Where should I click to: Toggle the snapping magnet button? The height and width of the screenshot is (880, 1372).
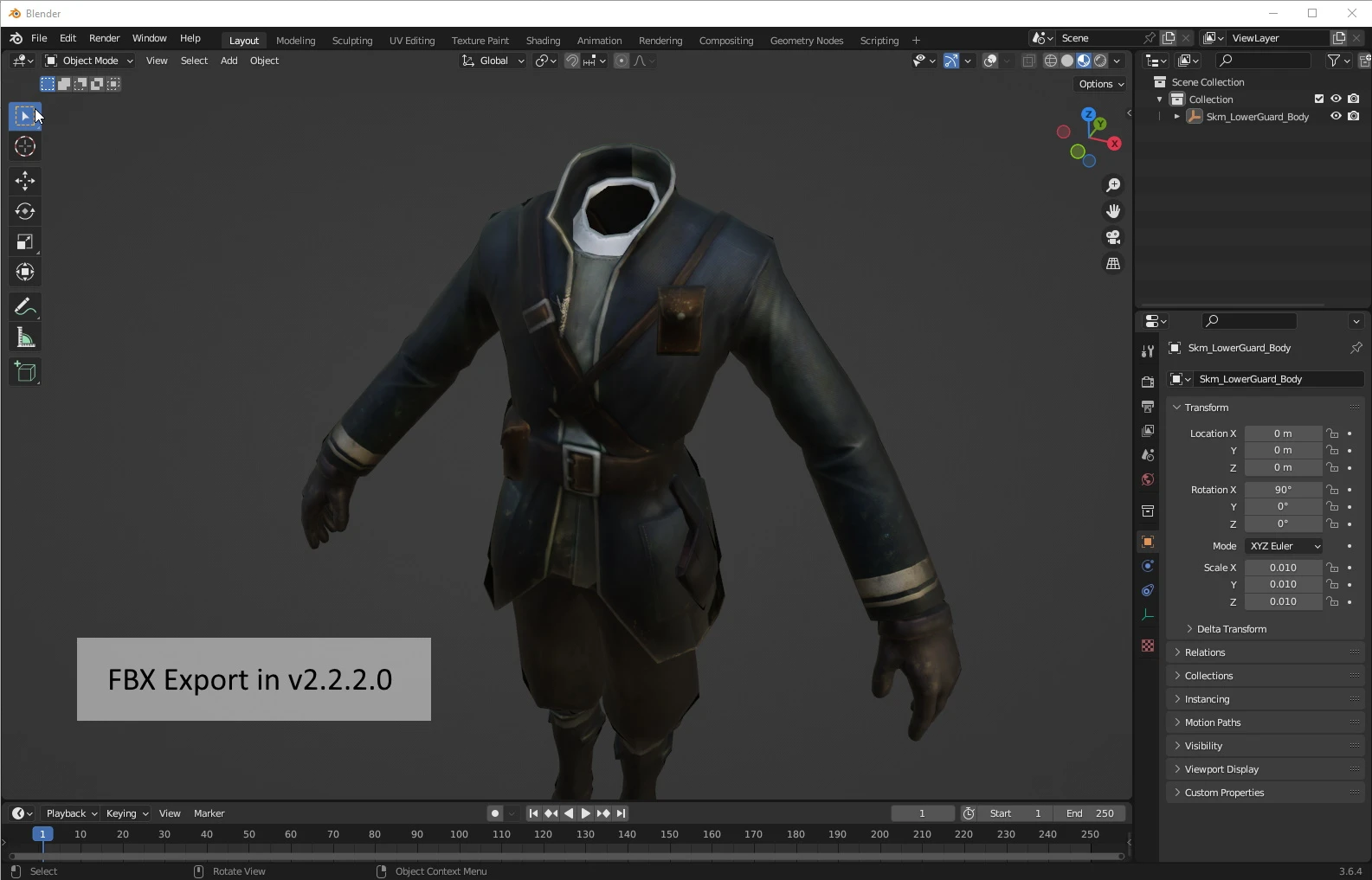coord(572,61)
